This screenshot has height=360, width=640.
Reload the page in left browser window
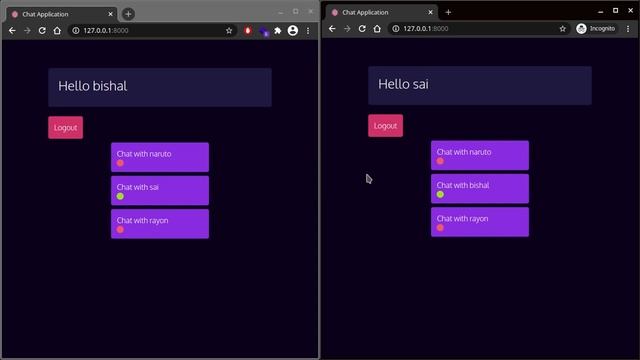click(42, 31)
